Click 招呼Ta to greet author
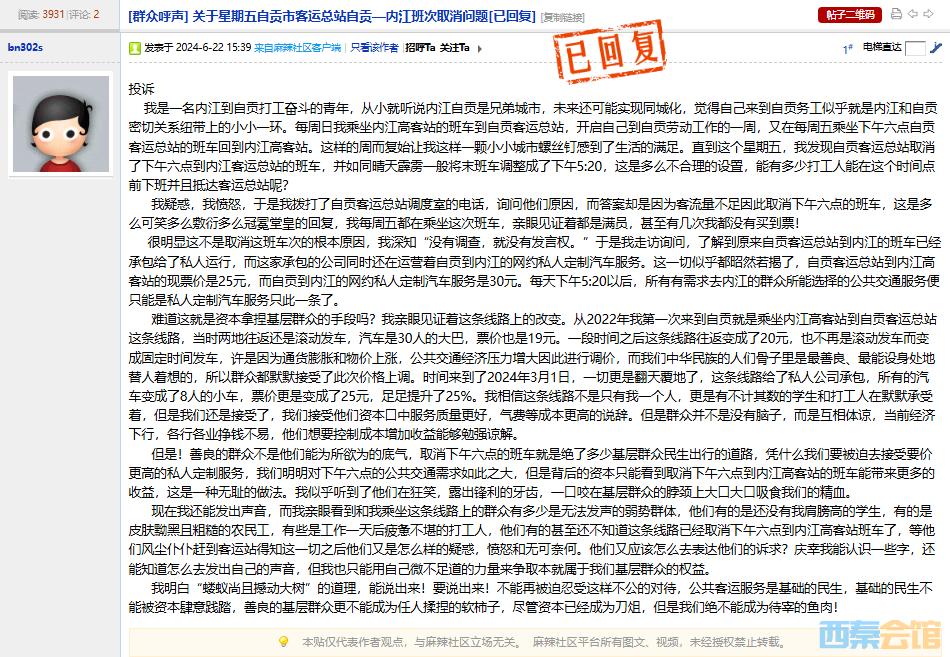The image size is (950, 657). click(419, 47)
